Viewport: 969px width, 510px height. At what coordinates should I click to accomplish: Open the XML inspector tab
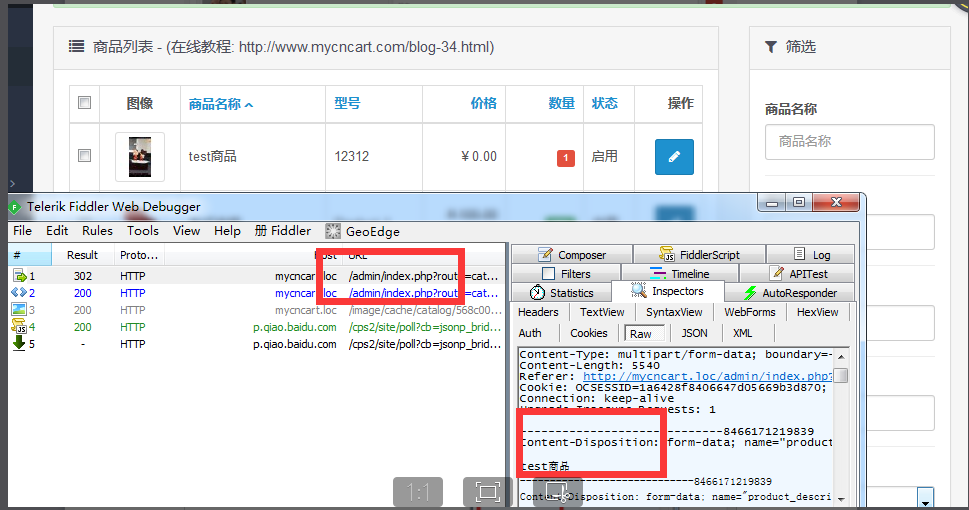coord(742,333)
